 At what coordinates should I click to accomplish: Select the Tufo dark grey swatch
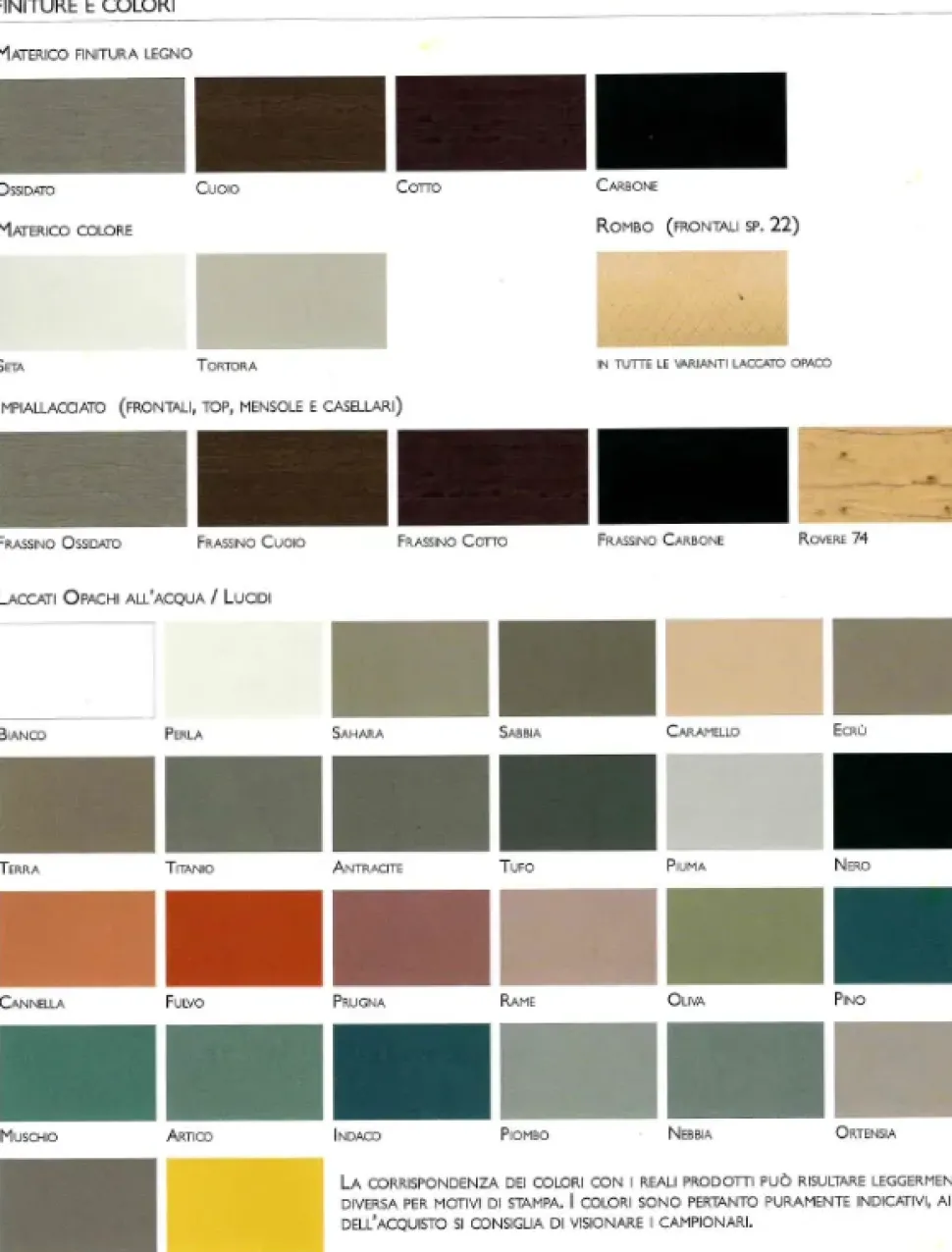(x=577, y=803)
